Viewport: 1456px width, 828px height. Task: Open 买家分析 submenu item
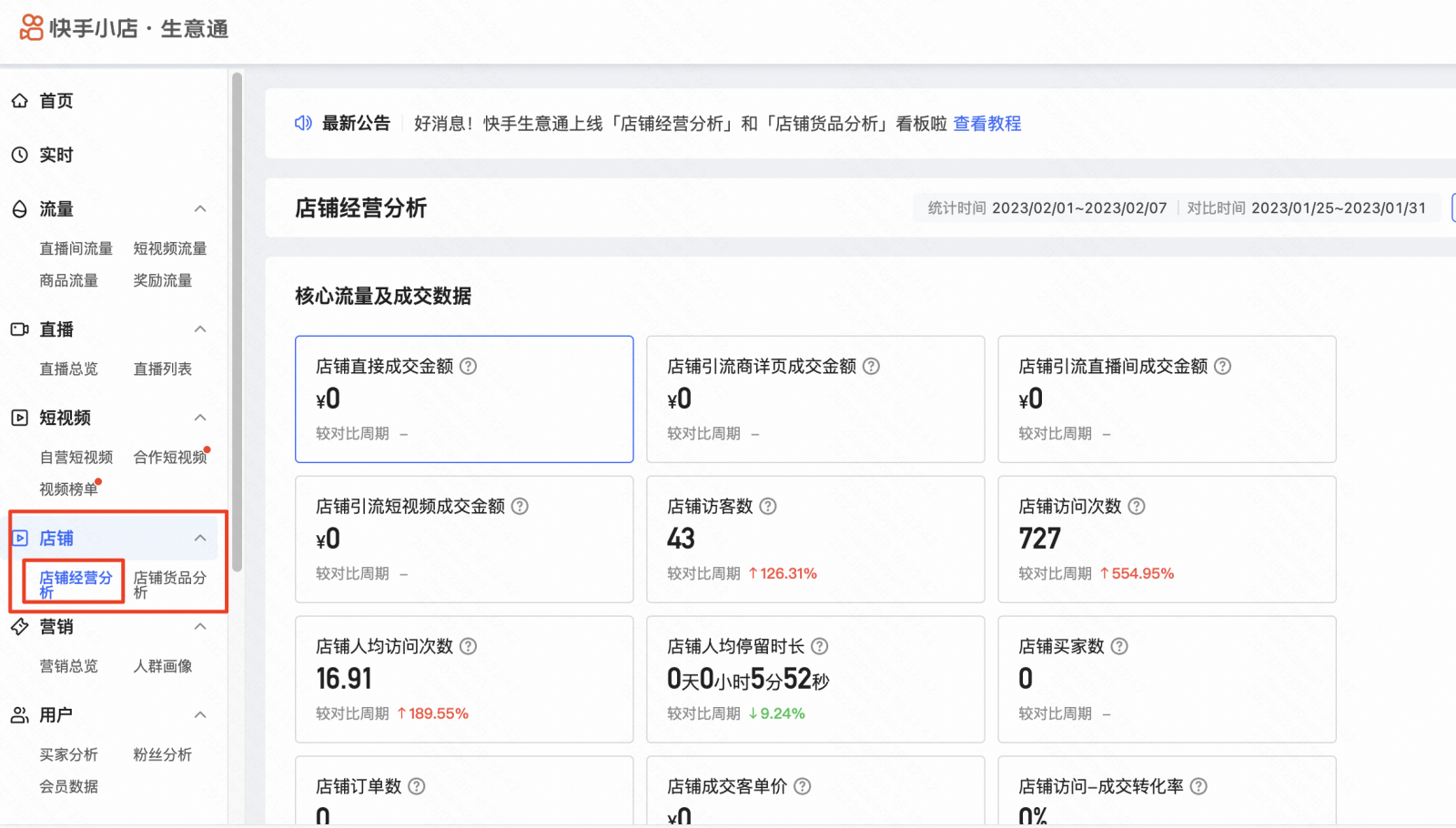[x=69, y=754]
